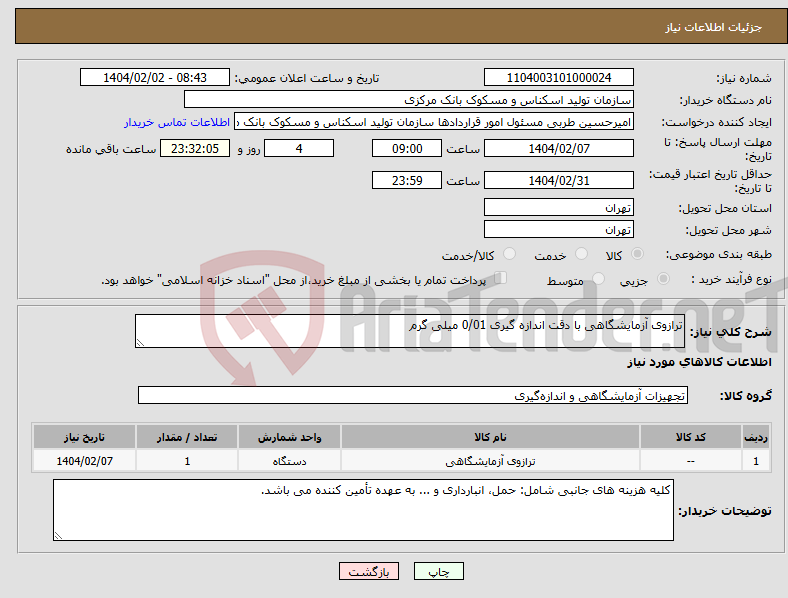Click the remaining time field 23:32:05
788x598 pixels.
(x=194, y=148)
